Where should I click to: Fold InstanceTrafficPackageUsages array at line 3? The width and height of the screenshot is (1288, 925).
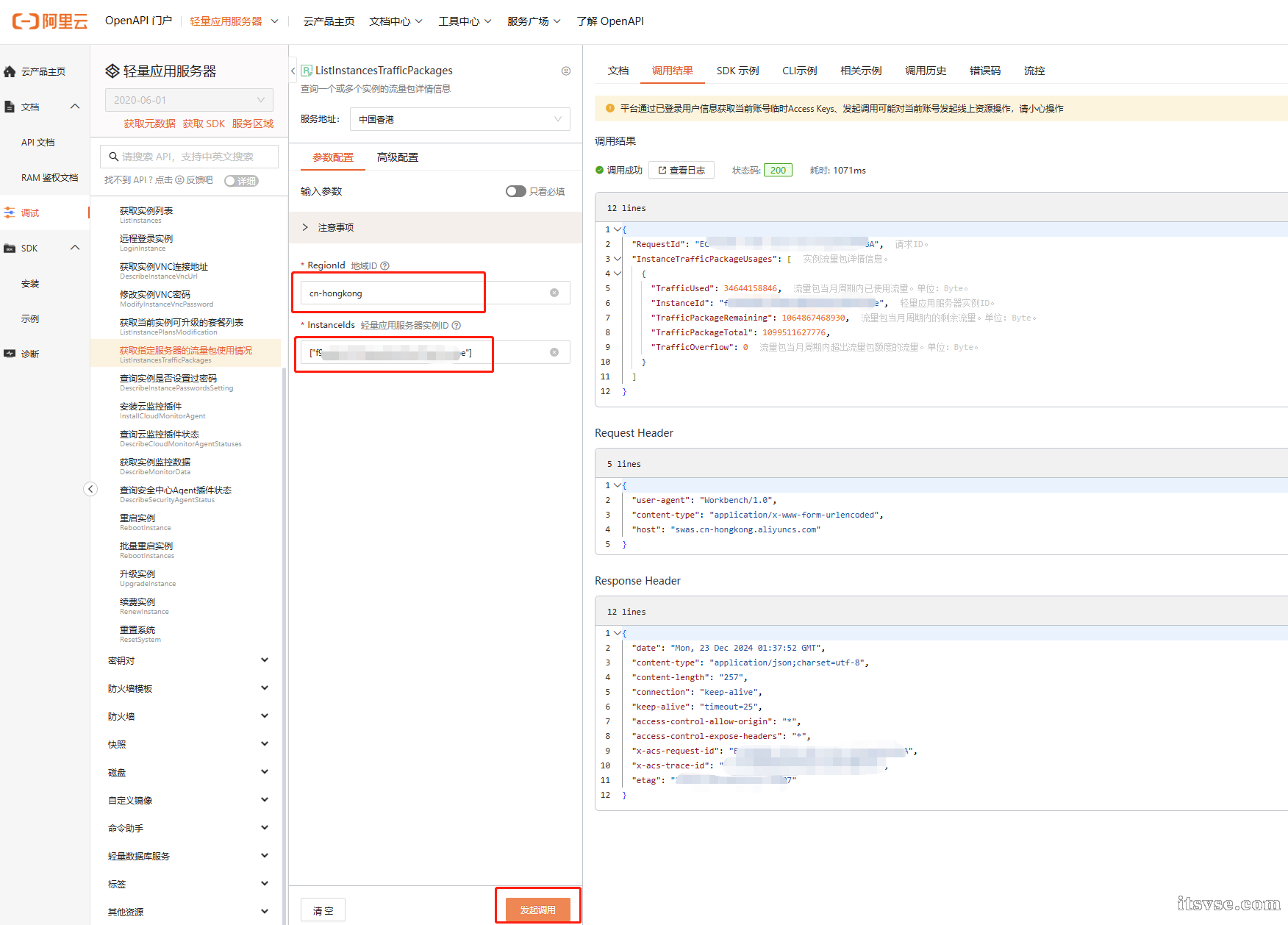pyautogui.click(x=618, y=259)
